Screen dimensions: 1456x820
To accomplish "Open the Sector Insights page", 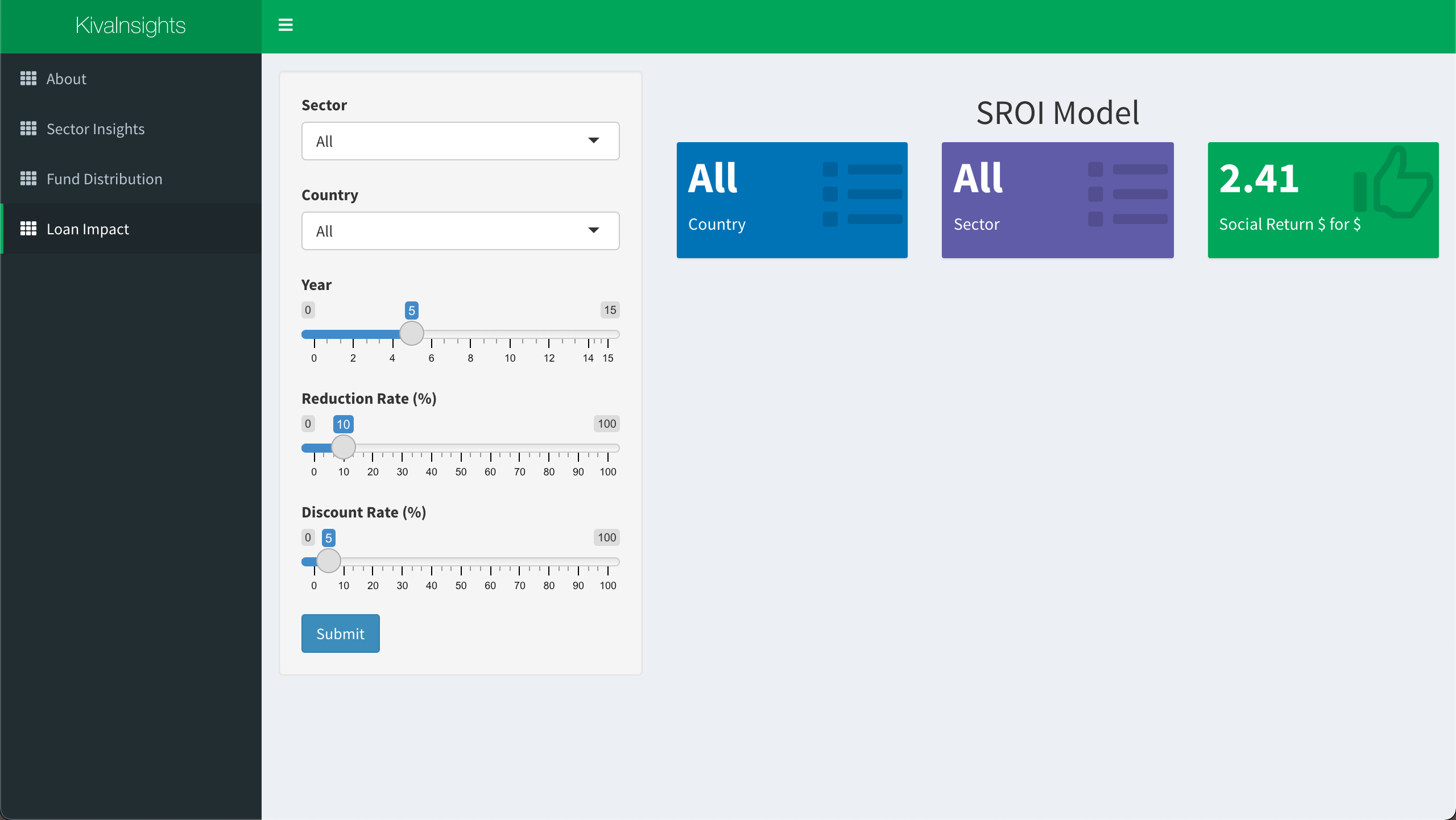I will click(96, 129).
